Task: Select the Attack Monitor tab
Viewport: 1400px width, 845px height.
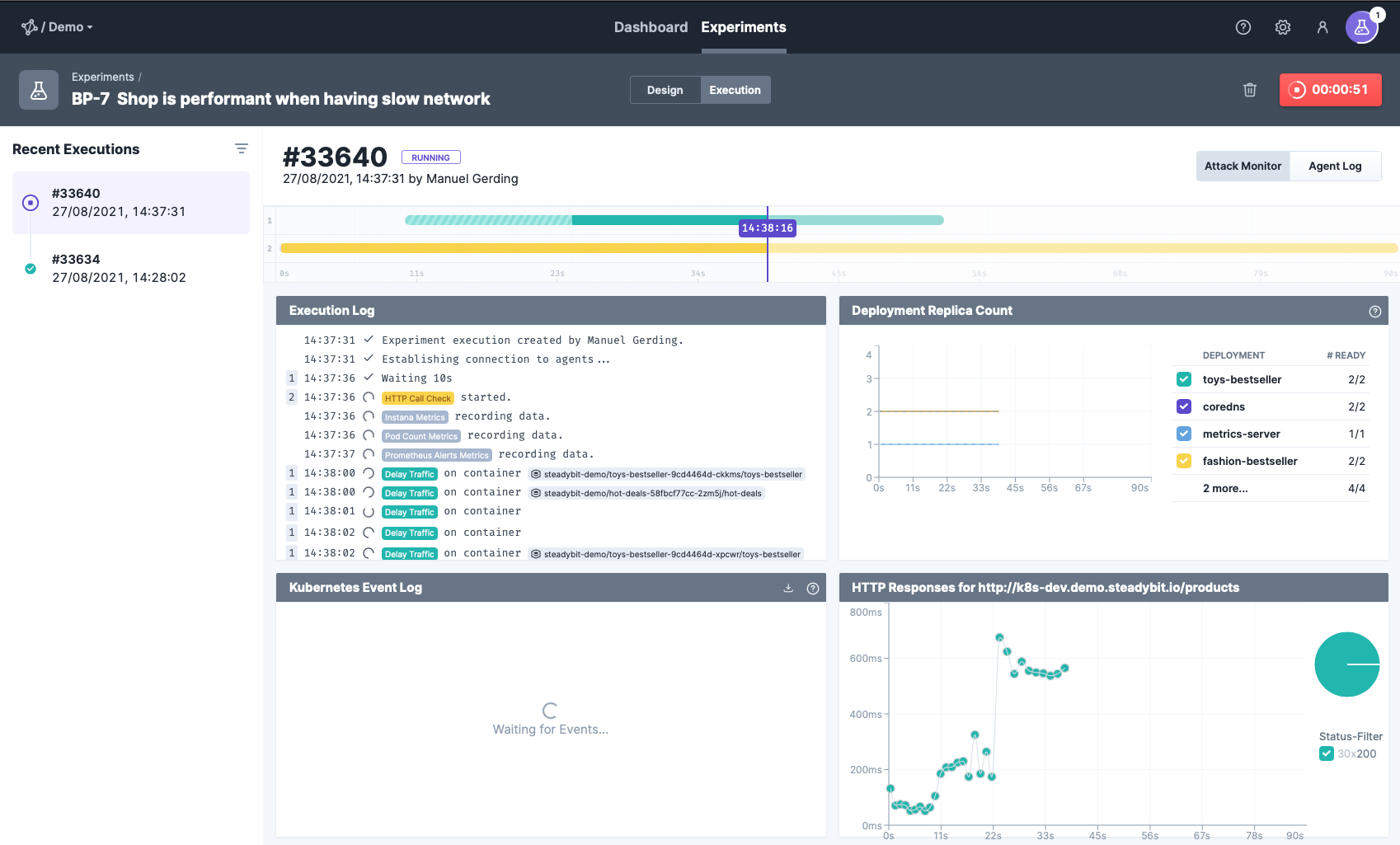Action: 1243,166
